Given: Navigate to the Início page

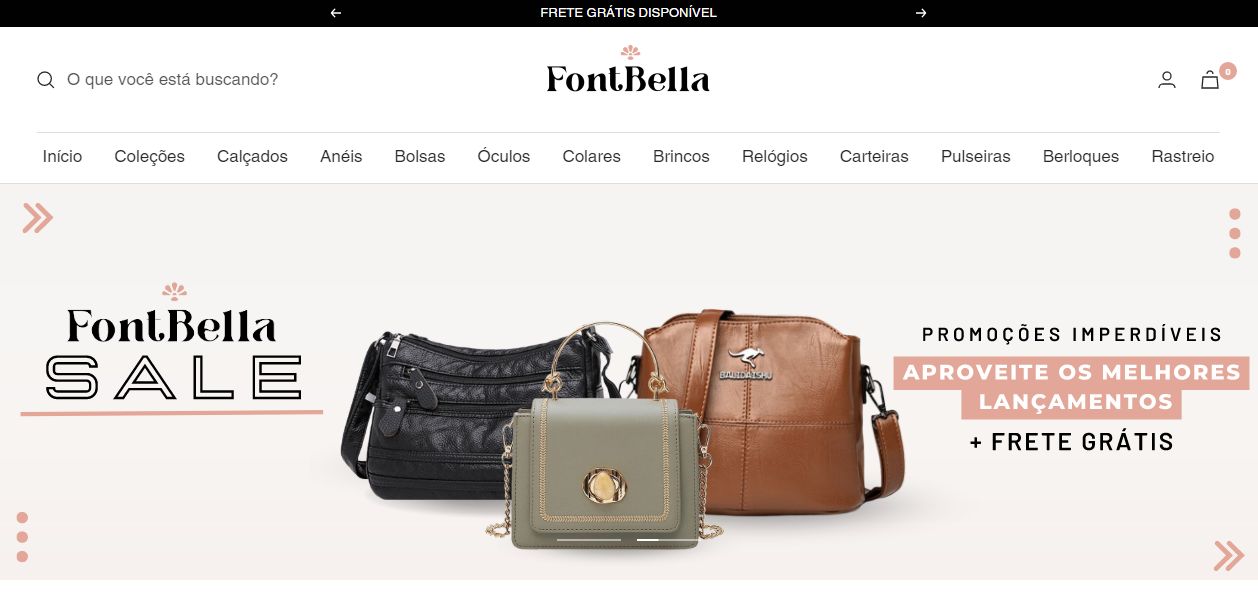Looking at the screenshot, I should [62, 156].
